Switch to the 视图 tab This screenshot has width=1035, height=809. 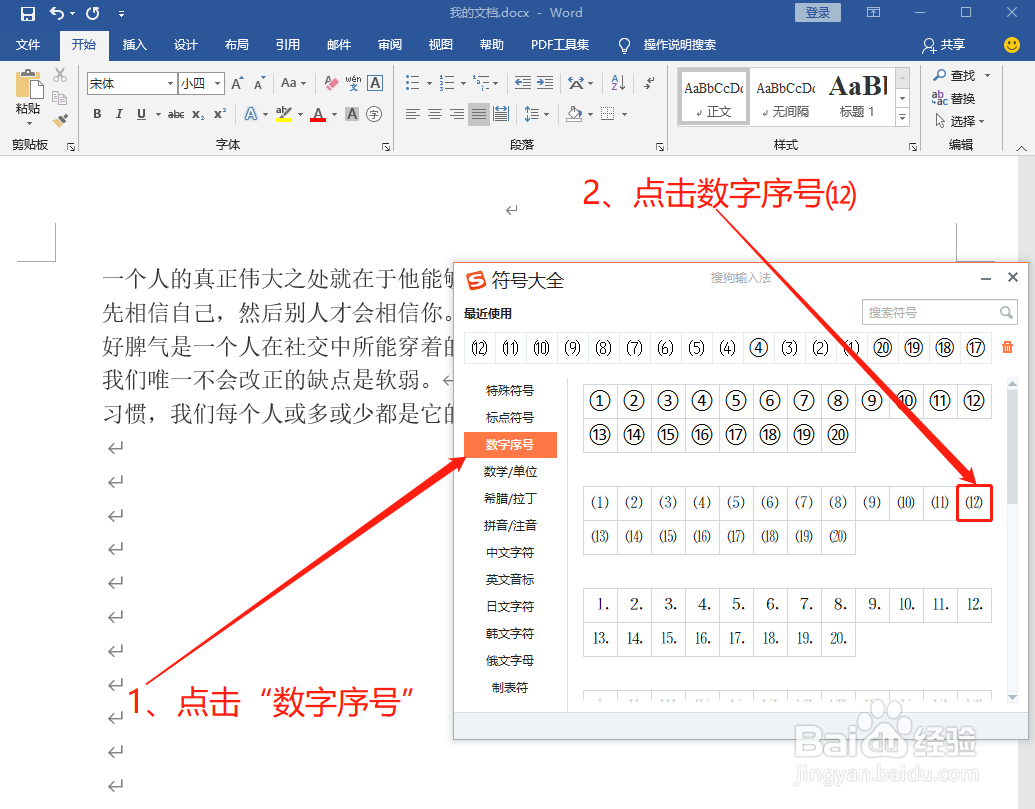(440, 45)
